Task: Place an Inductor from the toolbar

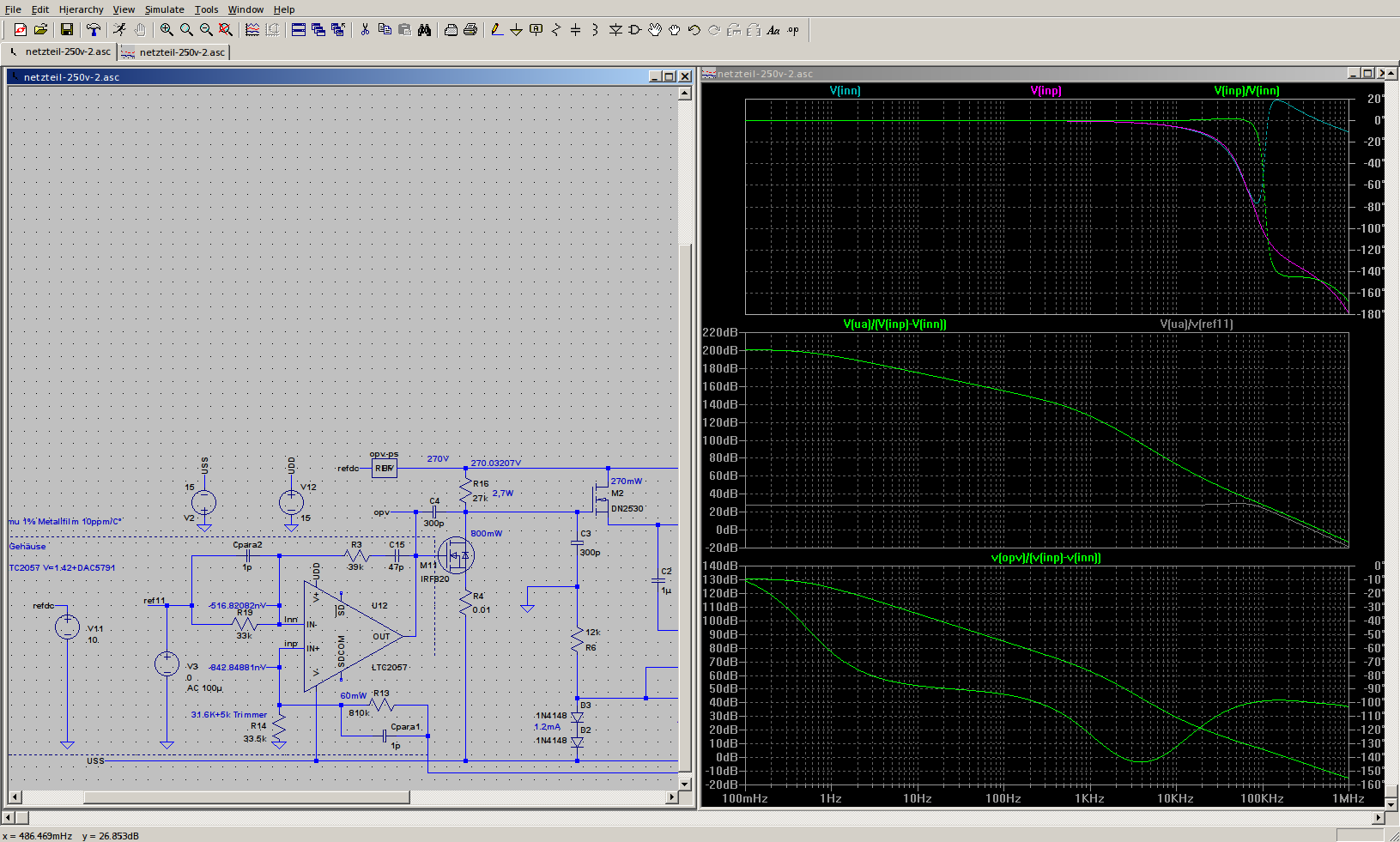Action: point(596,30)
